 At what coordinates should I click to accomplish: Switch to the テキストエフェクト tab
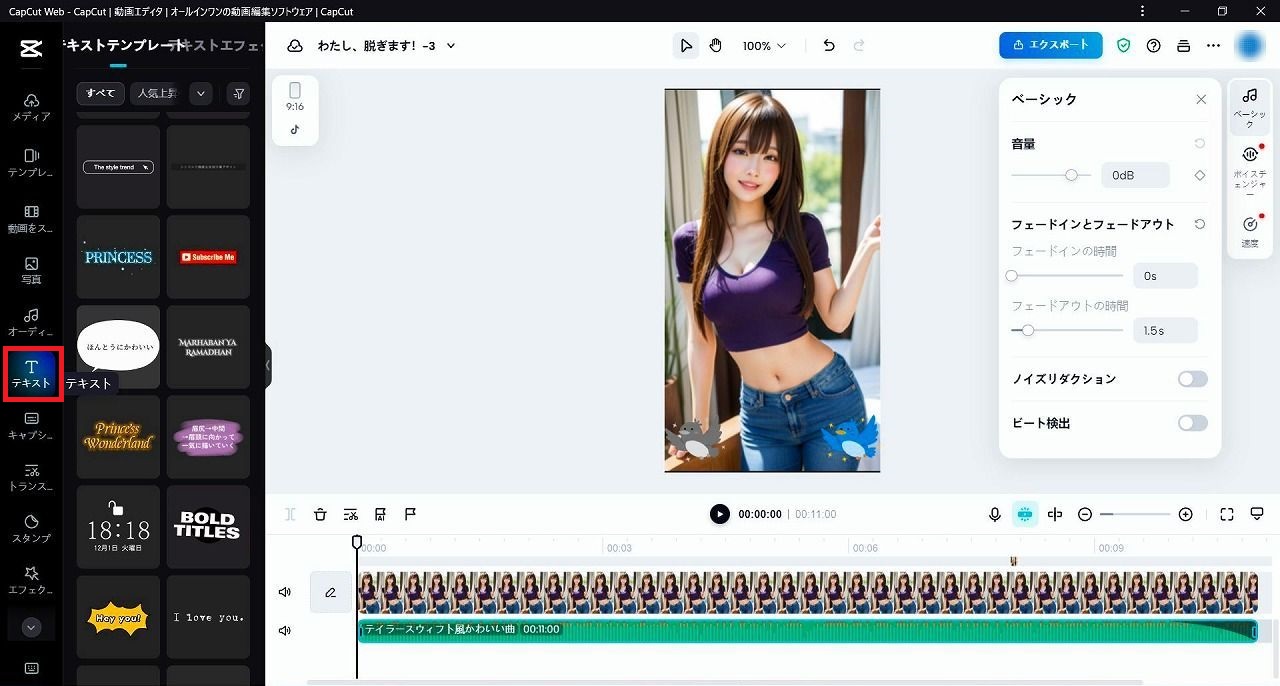coord(220,45)
